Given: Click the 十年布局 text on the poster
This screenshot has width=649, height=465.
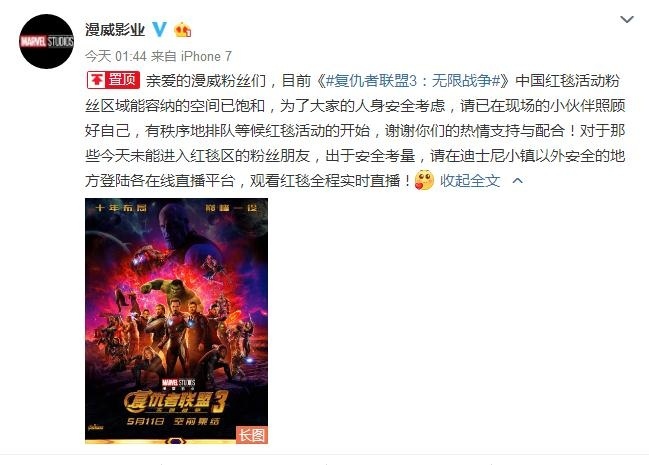Looking at the screenshot, I should pyautogui.click(x=121, y=207).
